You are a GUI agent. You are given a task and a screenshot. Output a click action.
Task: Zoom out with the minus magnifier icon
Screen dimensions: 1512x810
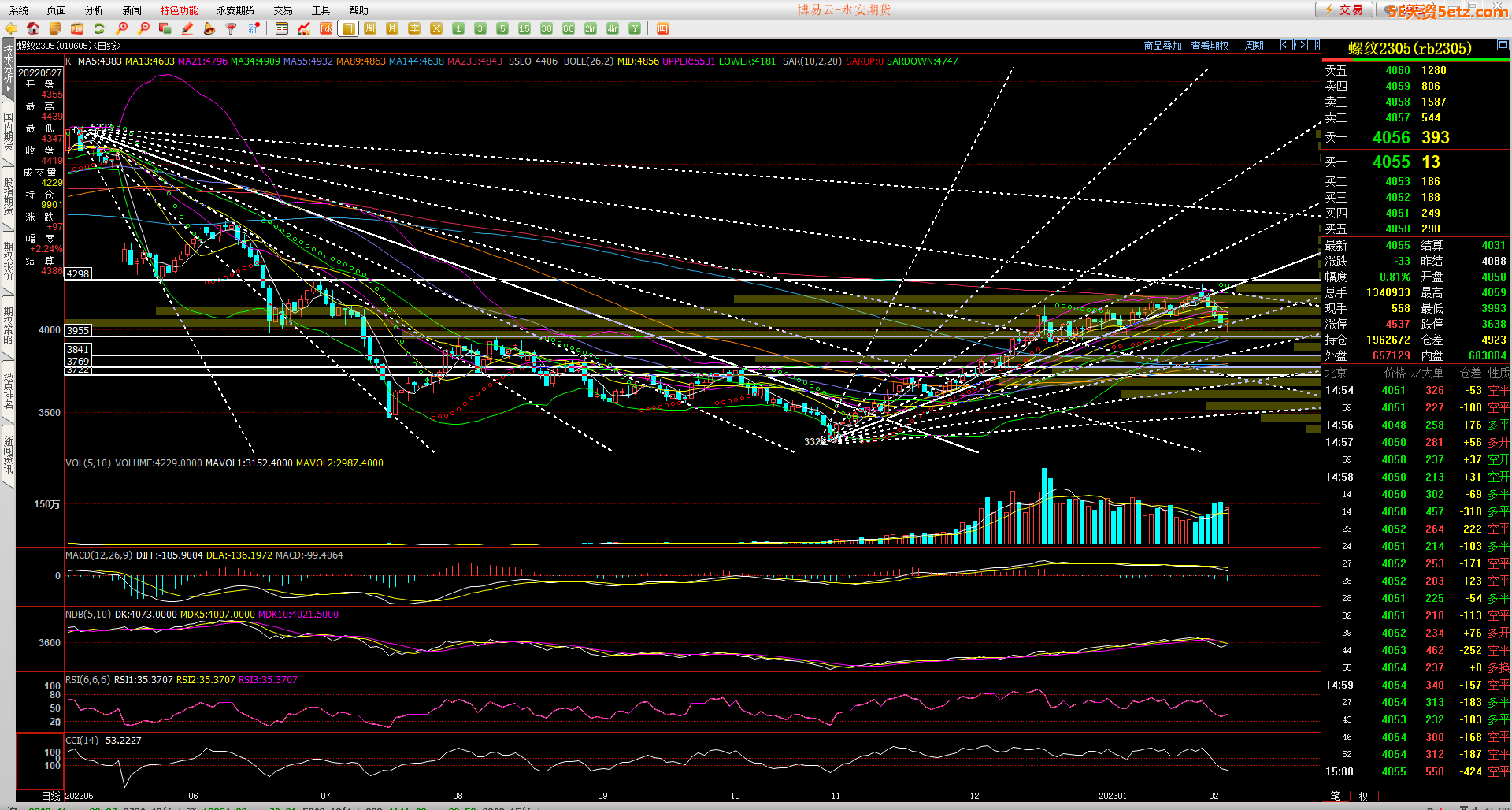click(143, 28)
